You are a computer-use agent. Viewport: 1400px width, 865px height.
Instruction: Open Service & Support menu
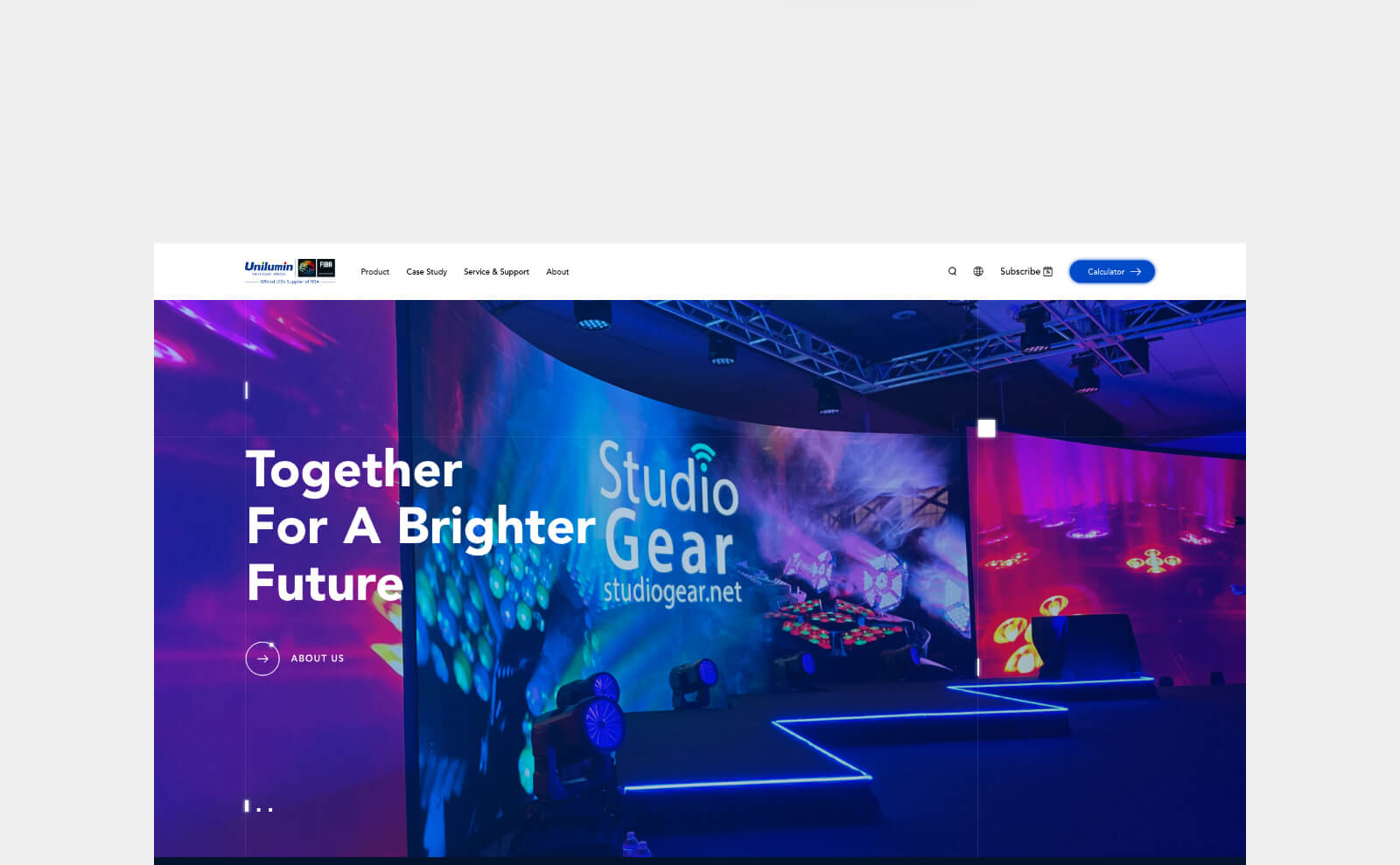[496, 272]
